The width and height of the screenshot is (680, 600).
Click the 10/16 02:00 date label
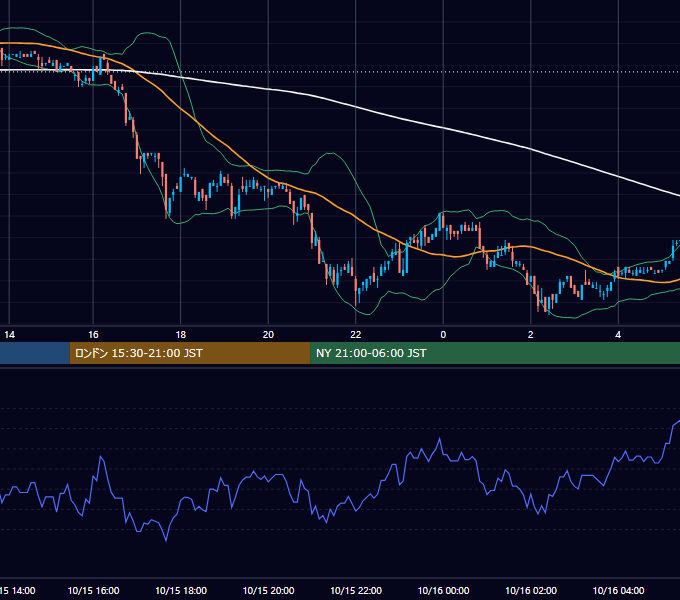tap(531, 590)
